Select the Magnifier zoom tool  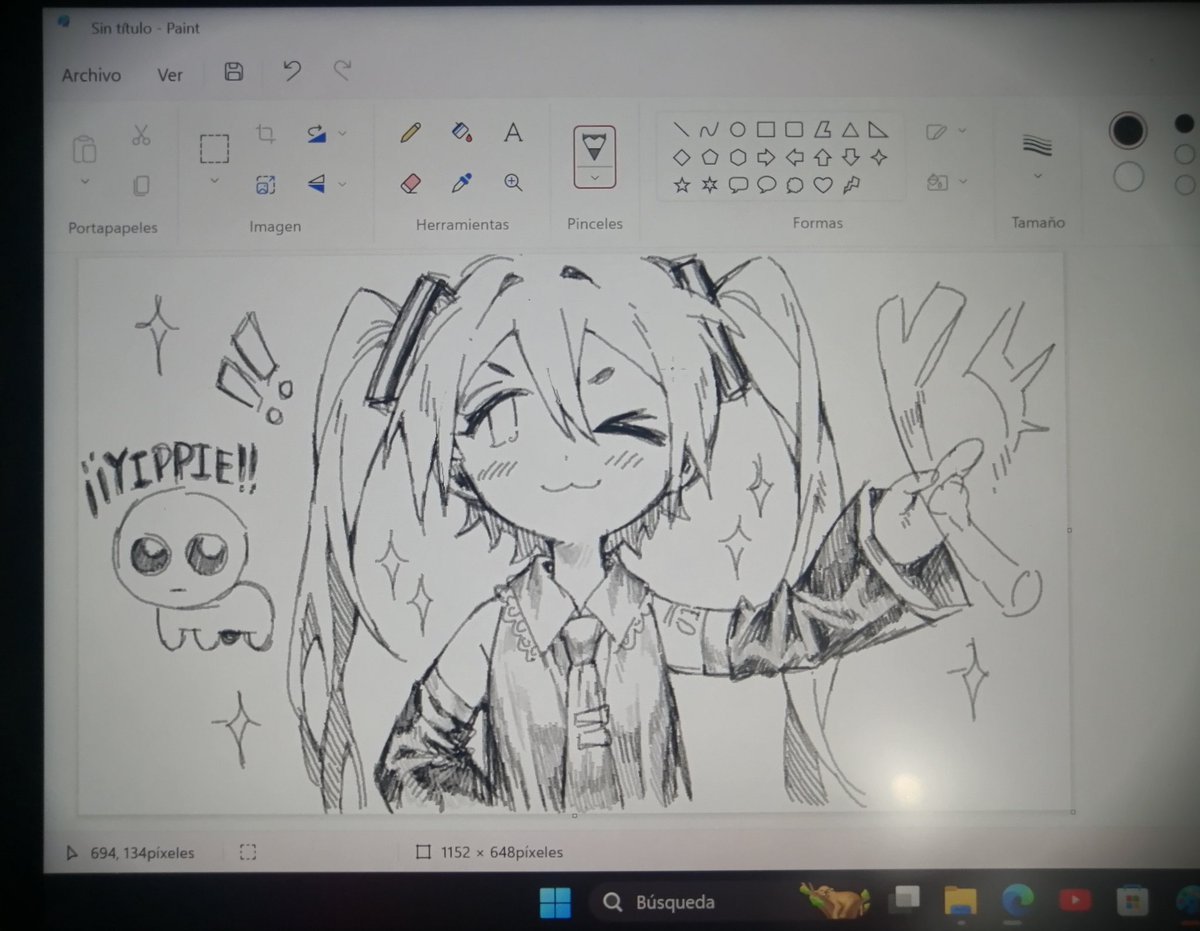pyautogui.click(x=513, y=182)
